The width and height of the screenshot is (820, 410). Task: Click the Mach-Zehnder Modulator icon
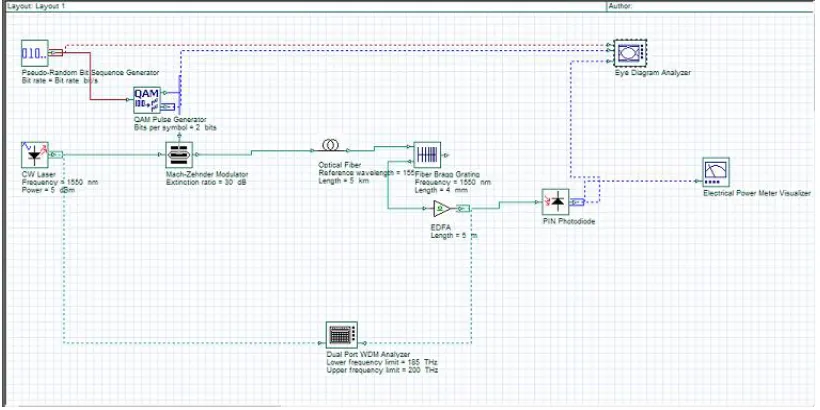(x=179, y=155)
